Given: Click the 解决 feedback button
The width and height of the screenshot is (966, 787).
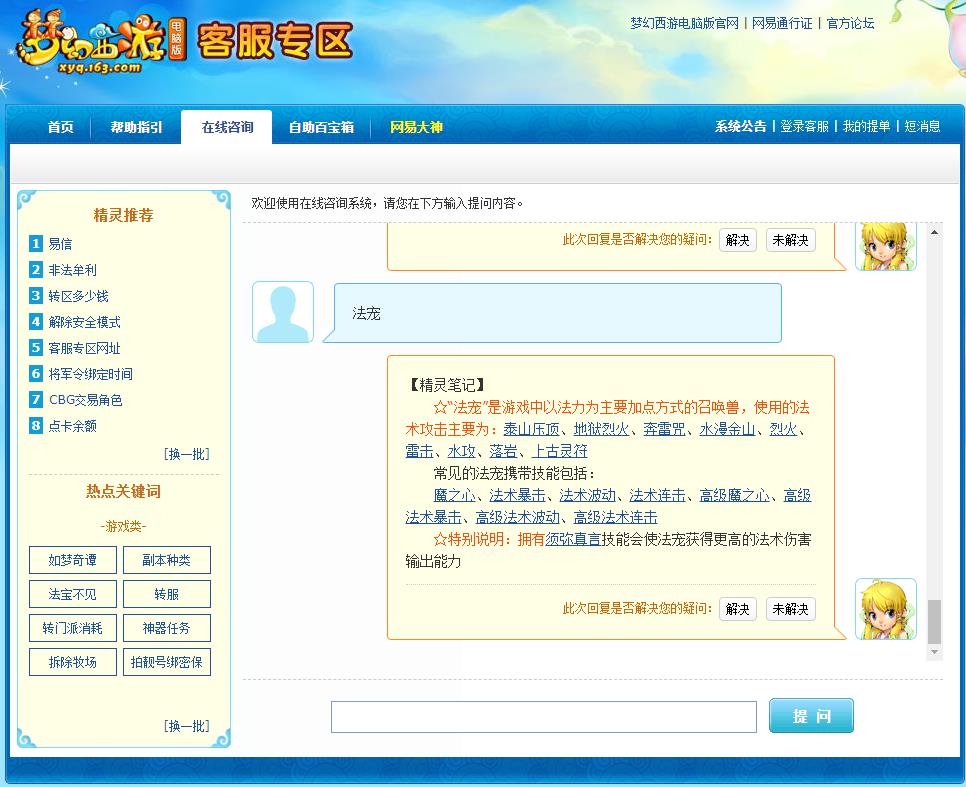Looking at the screenshot, I should 737,608.
